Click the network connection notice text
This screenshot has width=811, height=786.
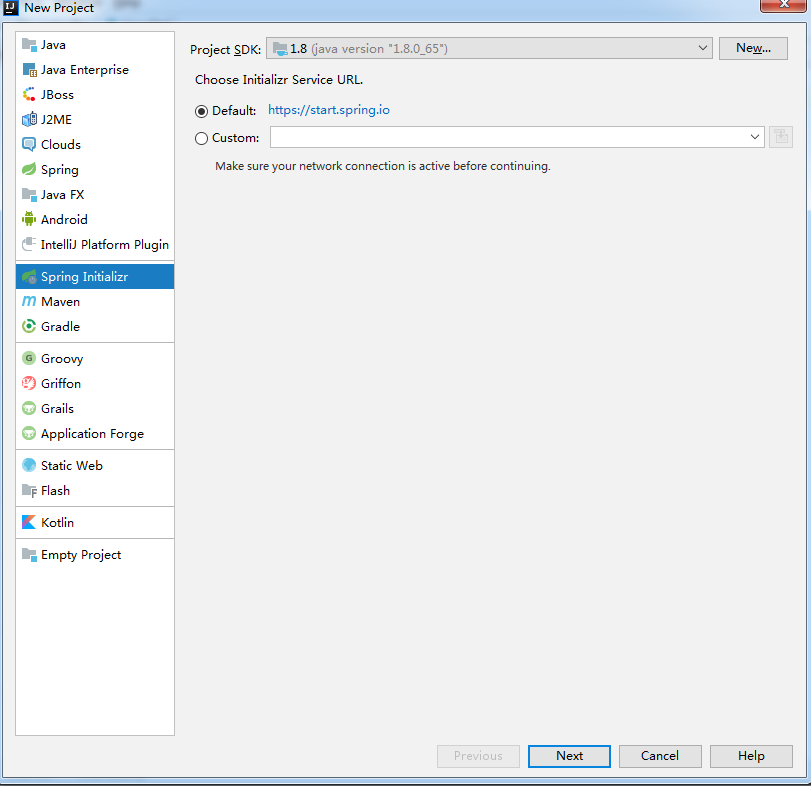383,166
